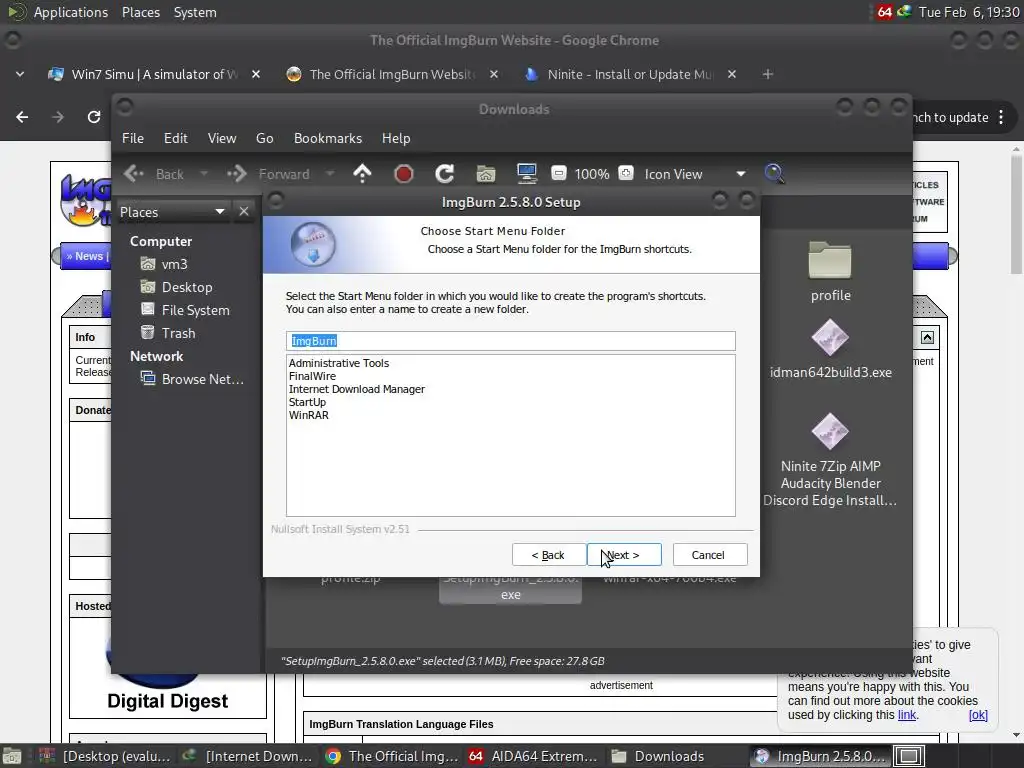Screen dimensions: 1024x768
Task: Open the Places menu in top panel
Action: [141, 12]
